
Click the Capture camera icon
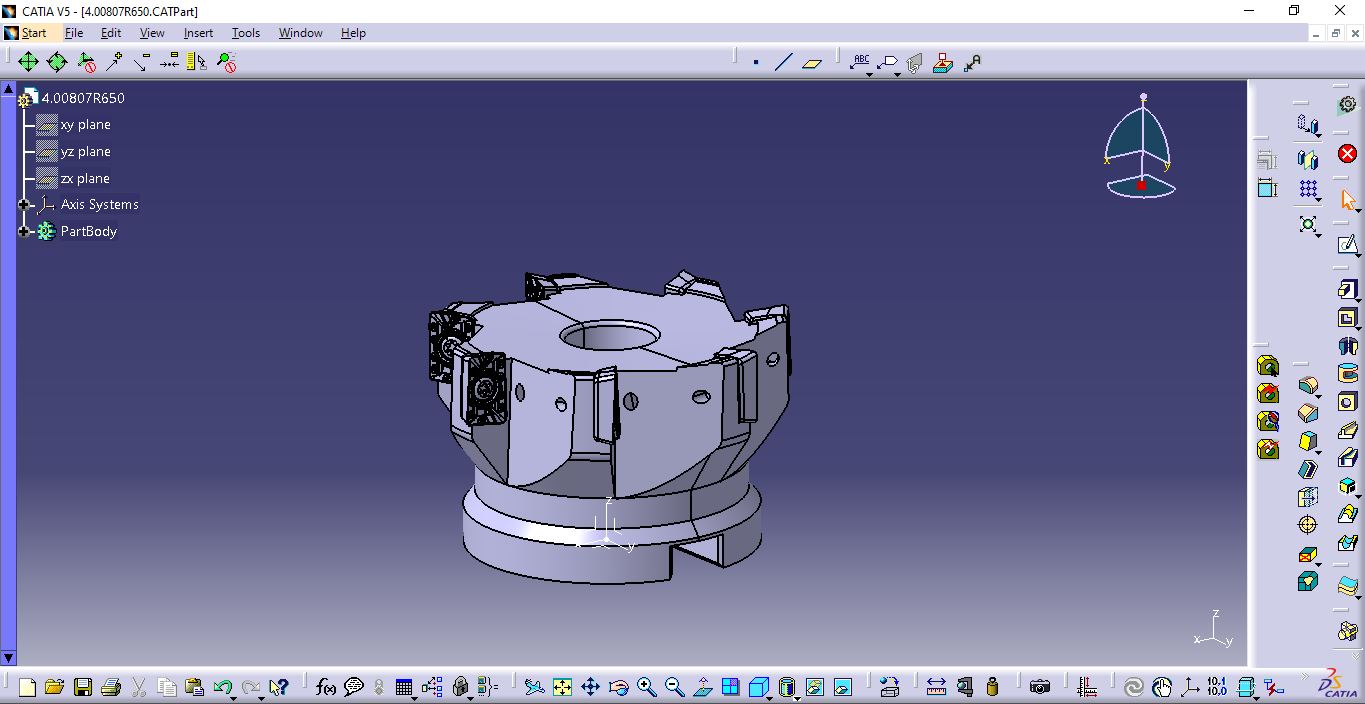tap(1040, 687)
